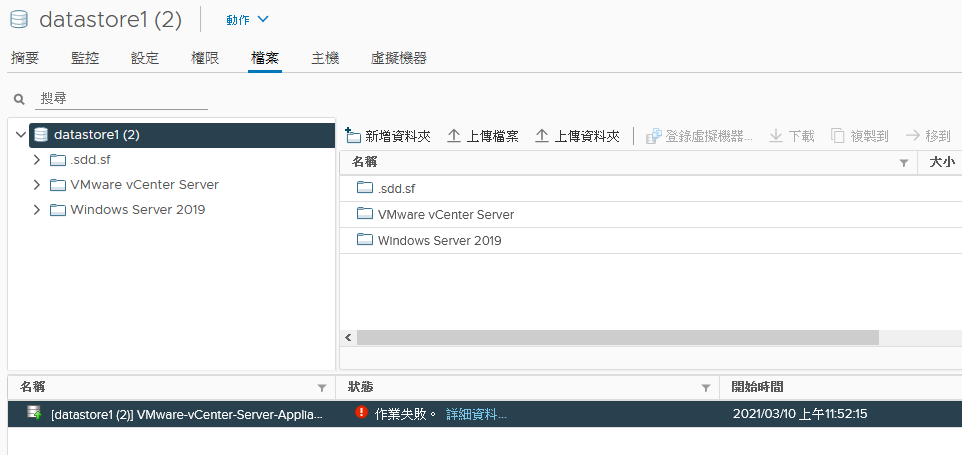Expand the .sdd.sf folder in the tree

point(37,160)
